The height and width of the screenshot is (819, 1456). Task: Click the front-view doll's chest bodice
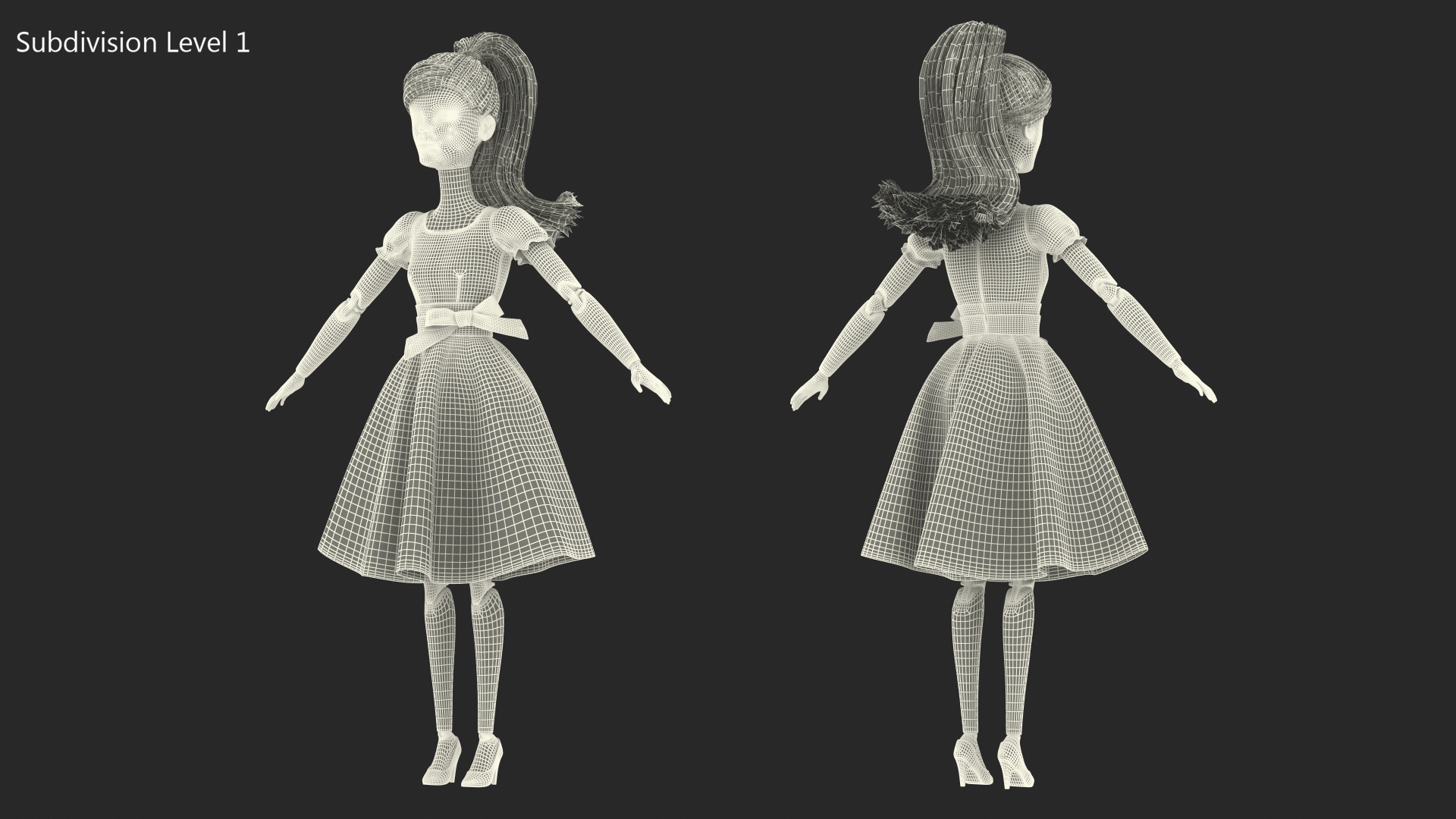click(x=457, y=258)
